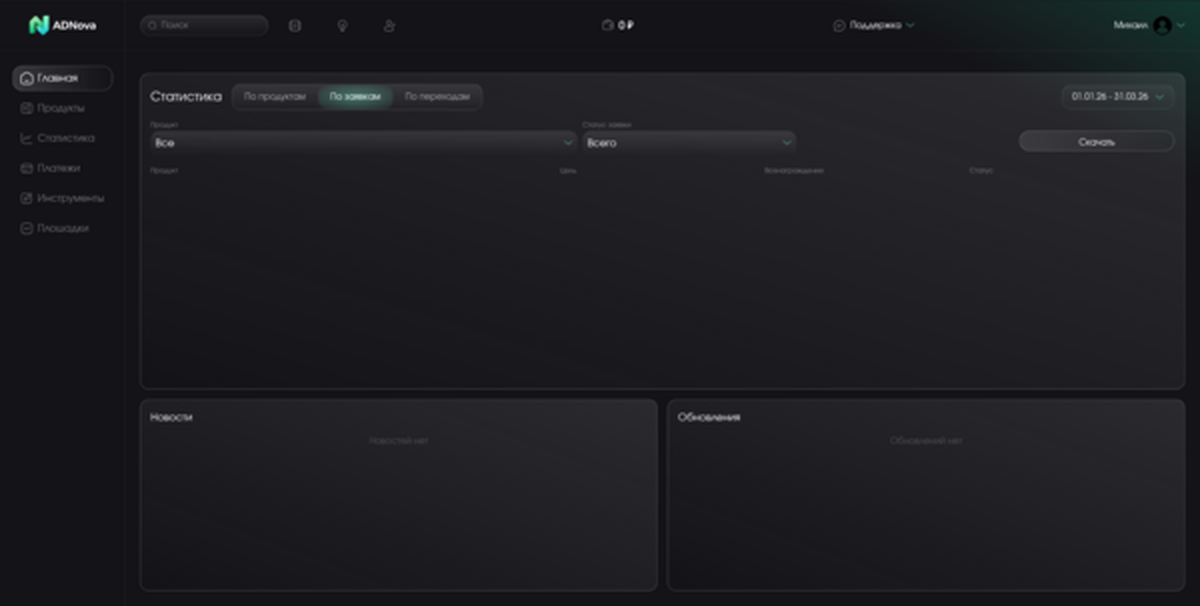The width and height of the screenshot is (1200, 606).
Task: Open the wallet balance showing 0 ₽
Action: click(618, 25)
